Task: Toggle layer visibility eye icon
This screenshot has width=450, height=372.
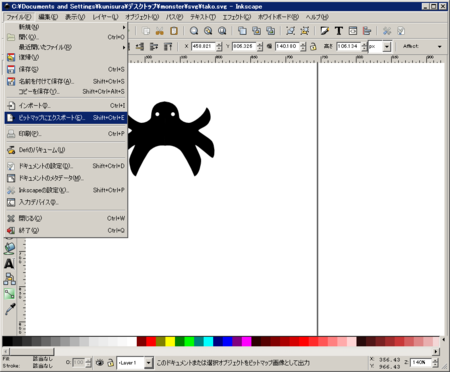Action: [x=99, y=362]
